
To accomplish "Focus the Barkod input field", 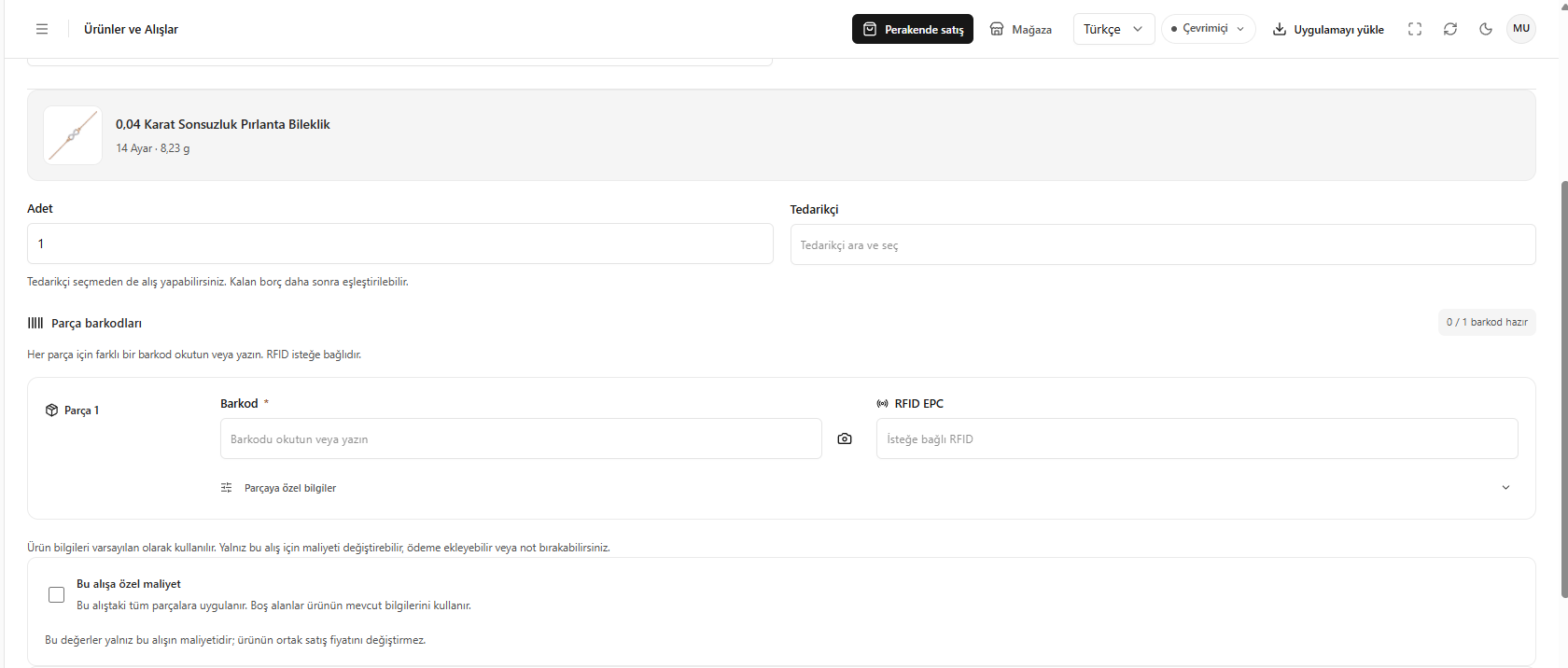I will click(521, 438).
